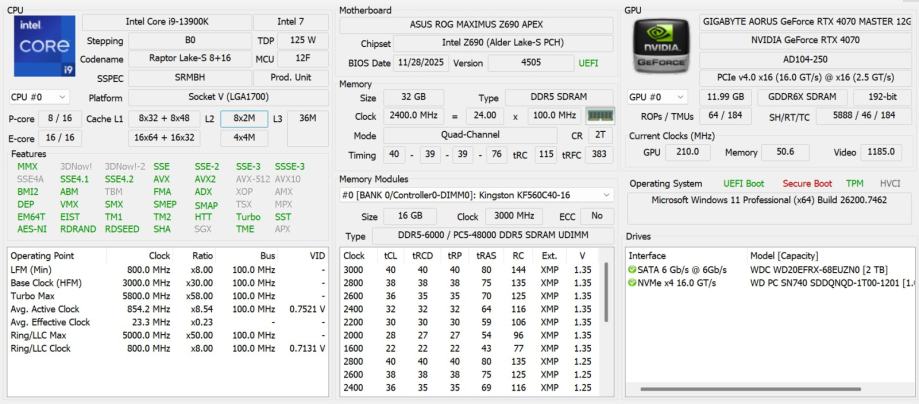The height and width of the screenshot is (404, 919).
Task: Select the Quad-Channel mode field
Action: click(470, 135)
